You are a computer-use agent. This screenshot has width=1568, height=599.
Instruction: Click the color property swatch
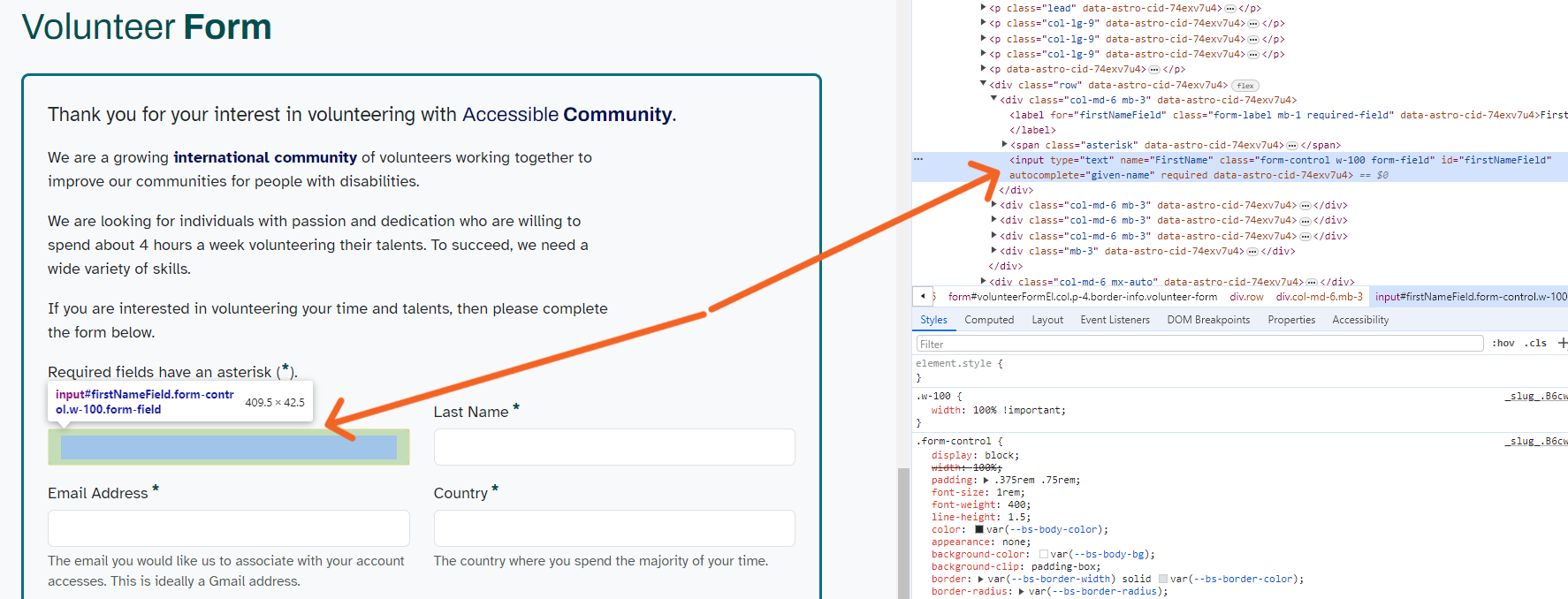(x=979, y=529)
